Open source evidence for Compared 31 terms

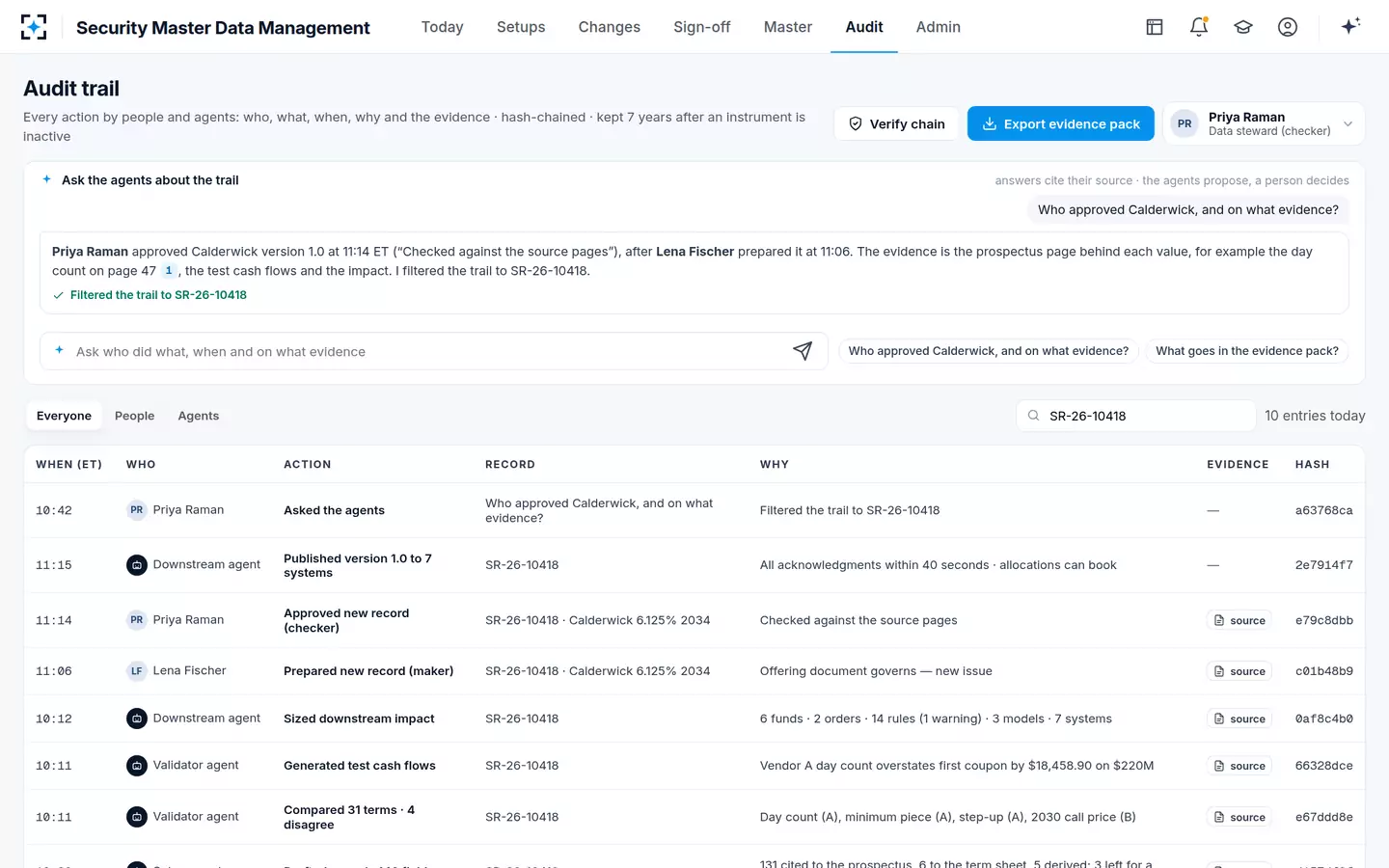pos(1239,817)
